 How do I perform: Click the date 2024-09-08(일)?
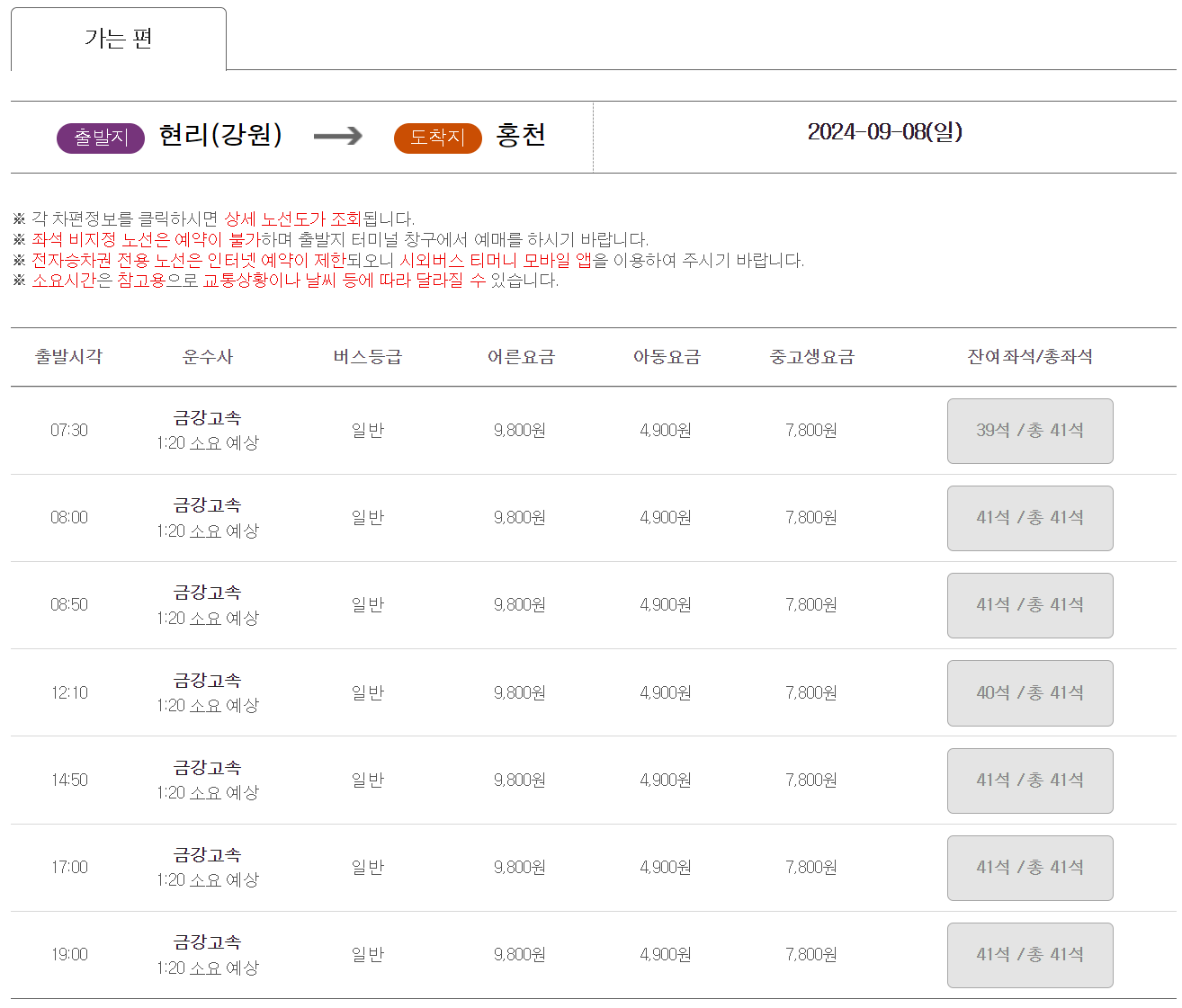click(x=885, y=132)
